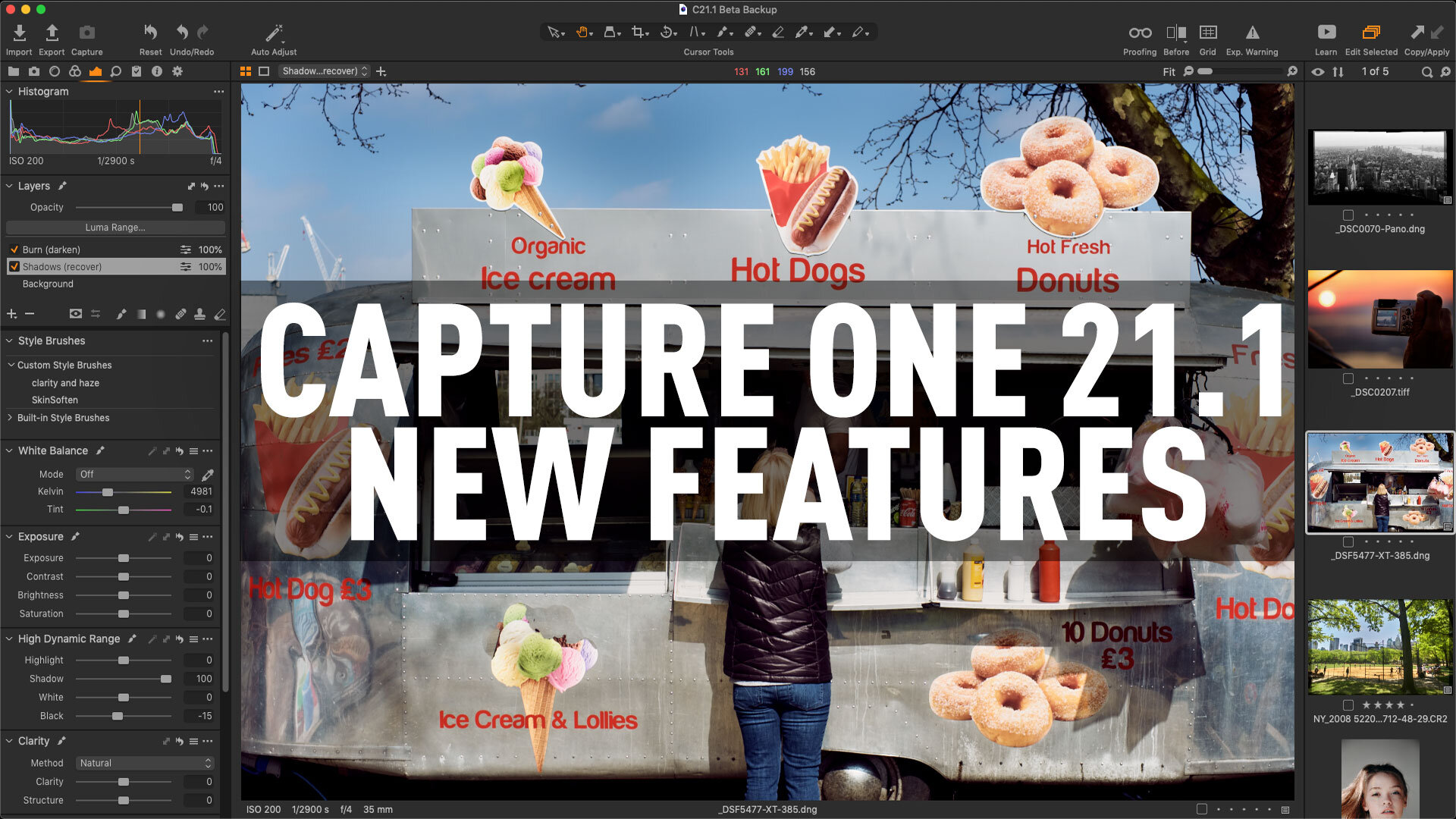This screenshot has height=819, width=1456.
Task: Open the Shadow...recover) layer selector
Action: pos(324,71)
